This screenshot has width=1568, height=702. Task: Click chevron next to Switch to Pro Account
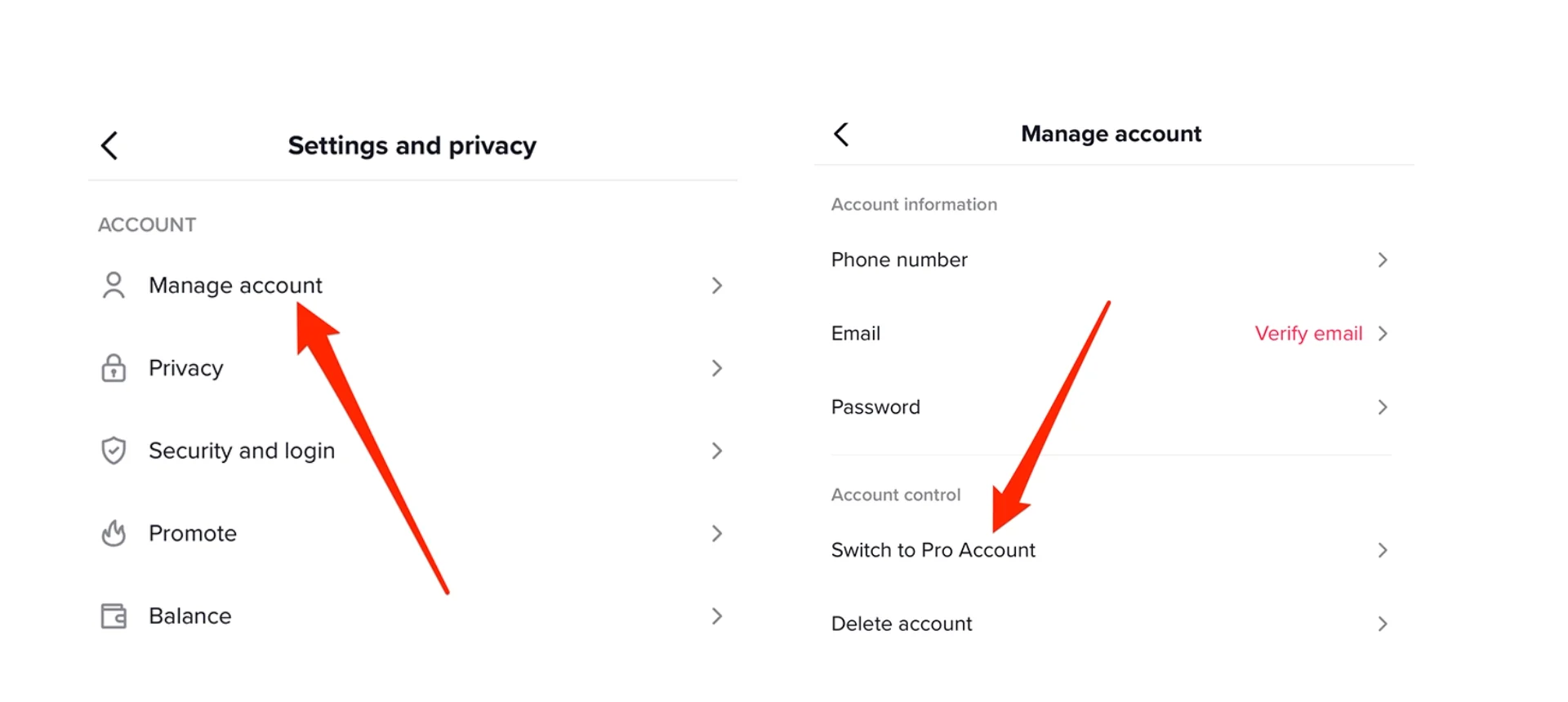pos(1383,550)
